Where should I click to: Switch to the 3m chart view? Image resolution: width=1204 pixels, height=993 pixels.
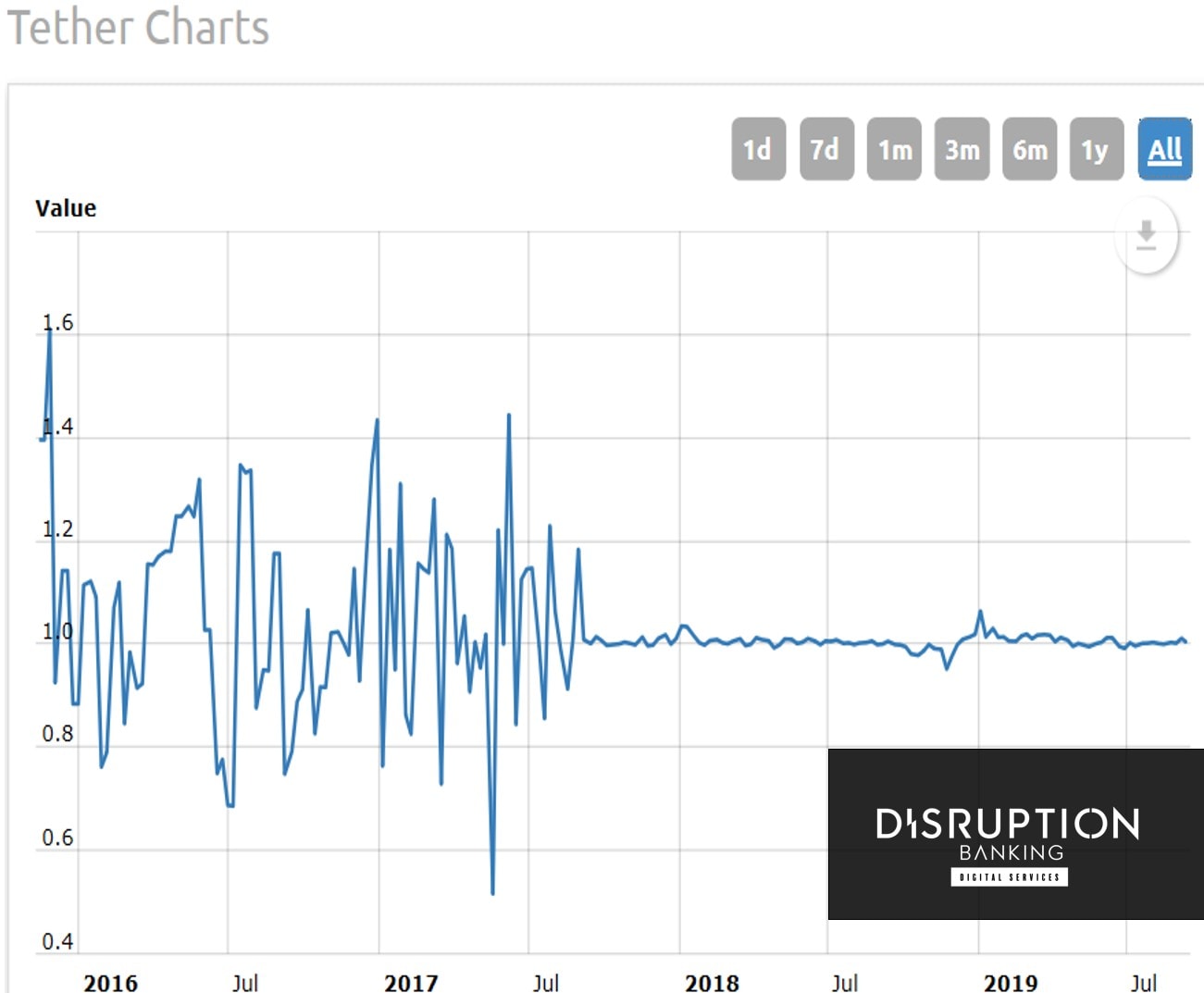click(x=961, y=149)
